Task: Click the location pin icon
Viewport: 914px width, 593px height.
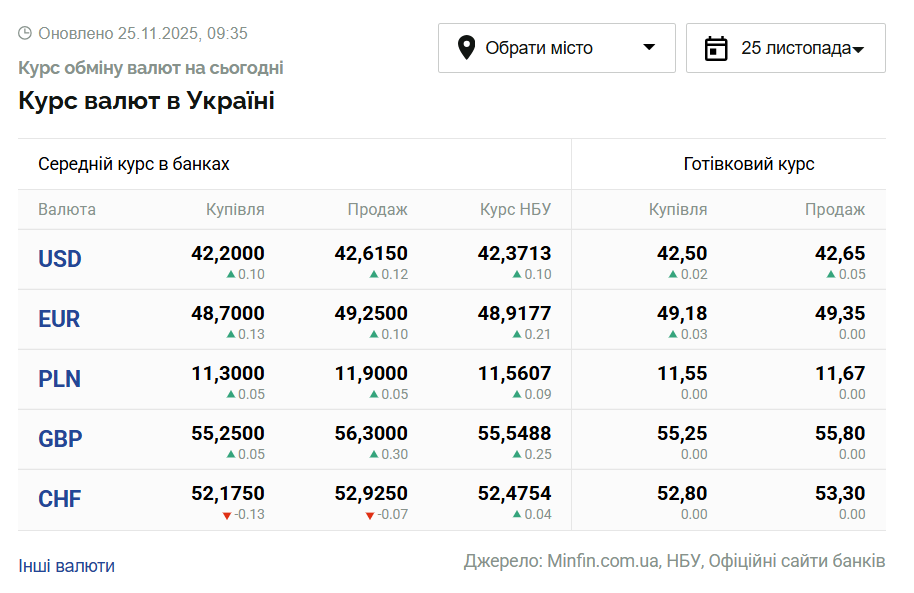Action: tap(466, 48)
